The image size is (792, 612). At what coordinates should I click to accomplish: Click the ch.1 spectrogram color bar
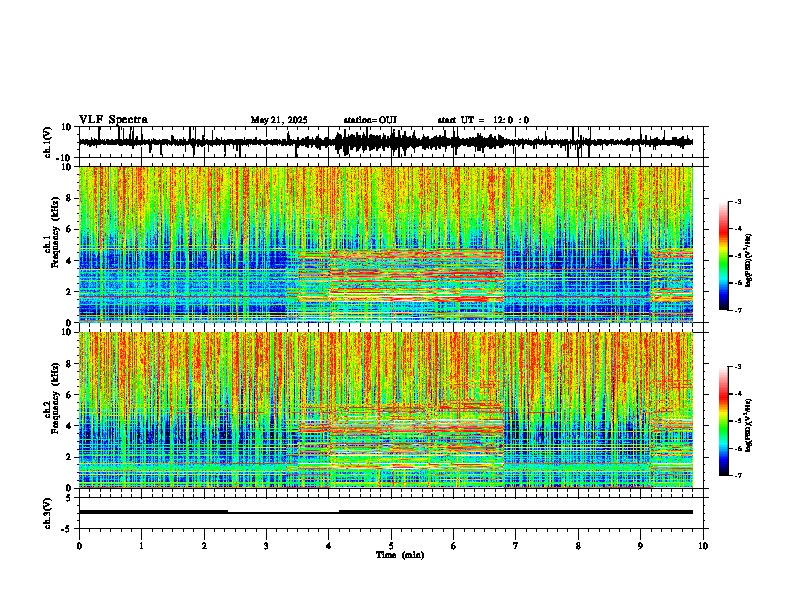[724, 255]
